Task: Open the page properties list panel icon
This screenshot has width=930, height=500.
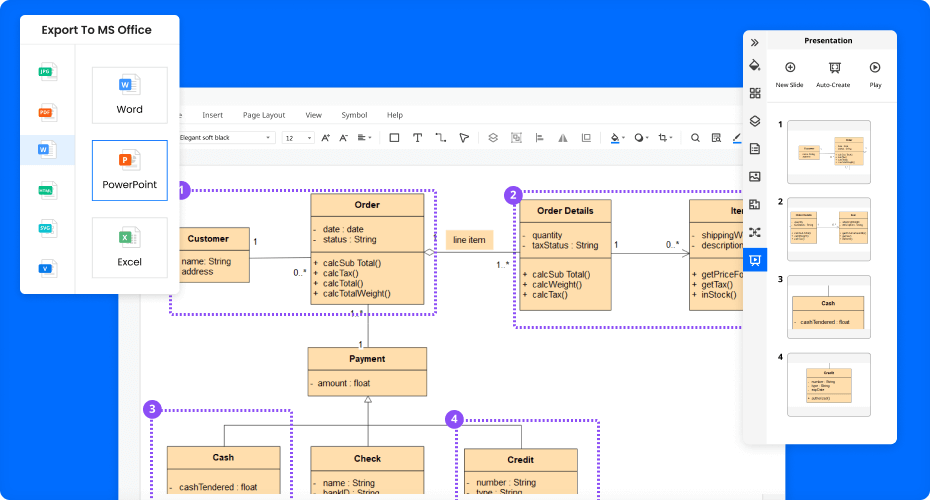Action: (754, 149)
